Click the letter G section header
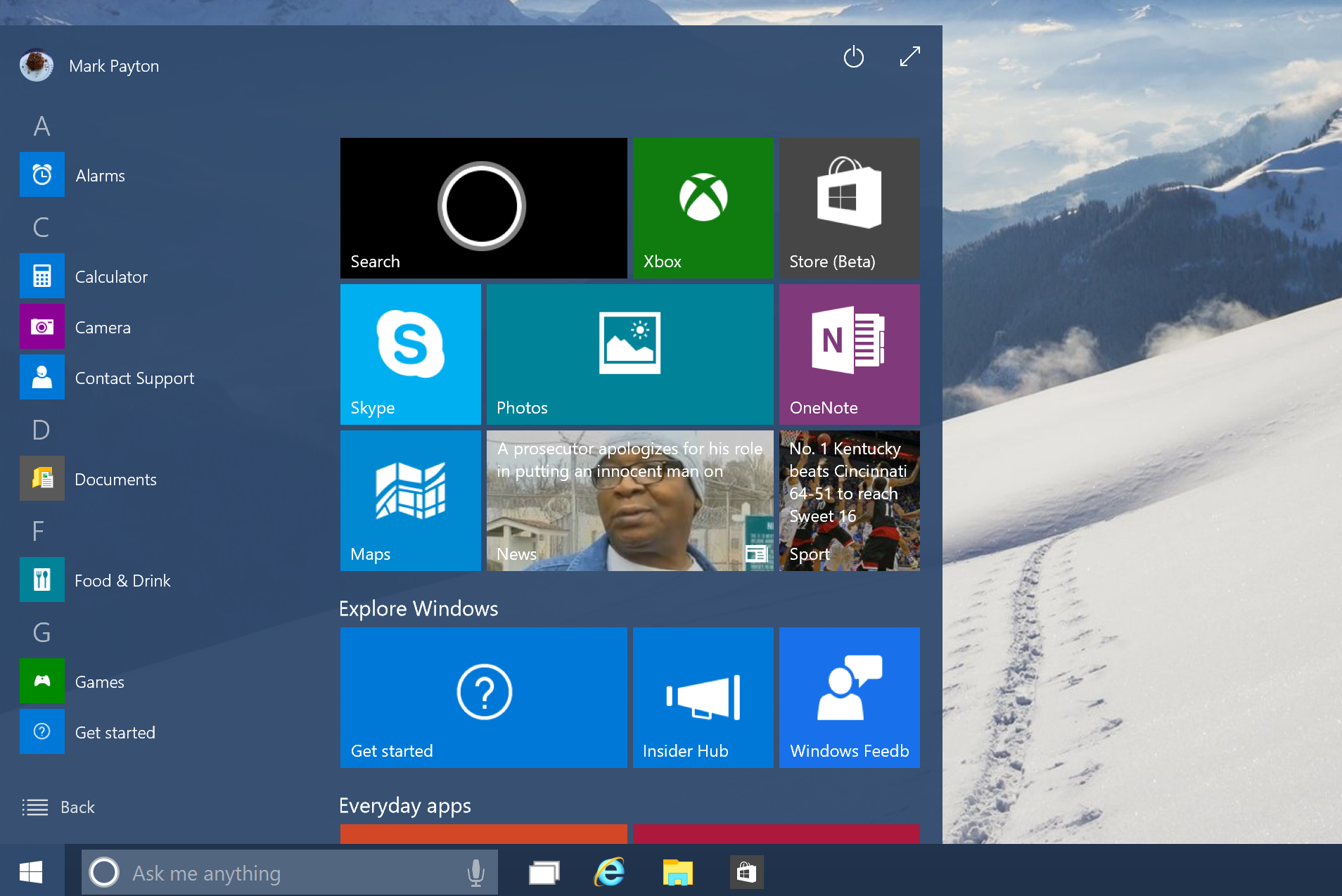The image size is (1342, 896). click(x=41, y=632)
